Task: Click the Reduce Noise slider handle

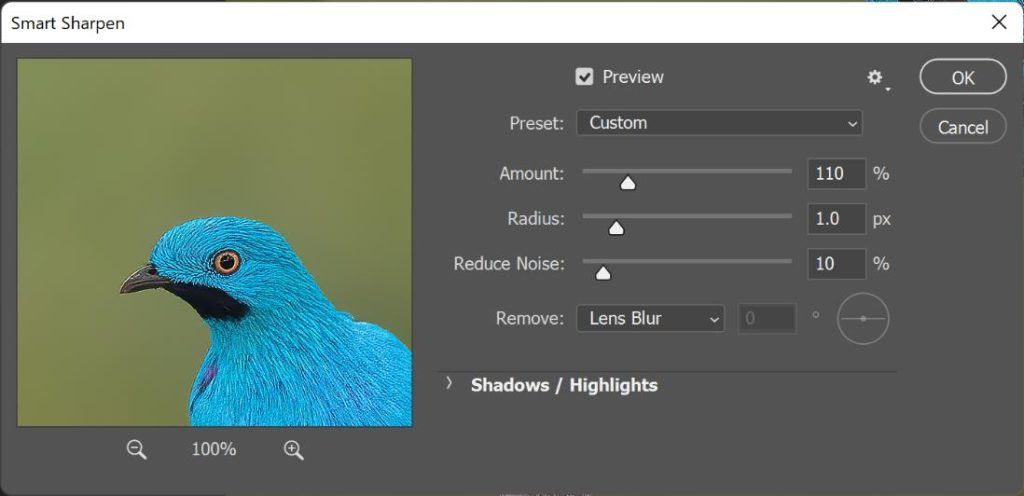Action: (603, 273)
